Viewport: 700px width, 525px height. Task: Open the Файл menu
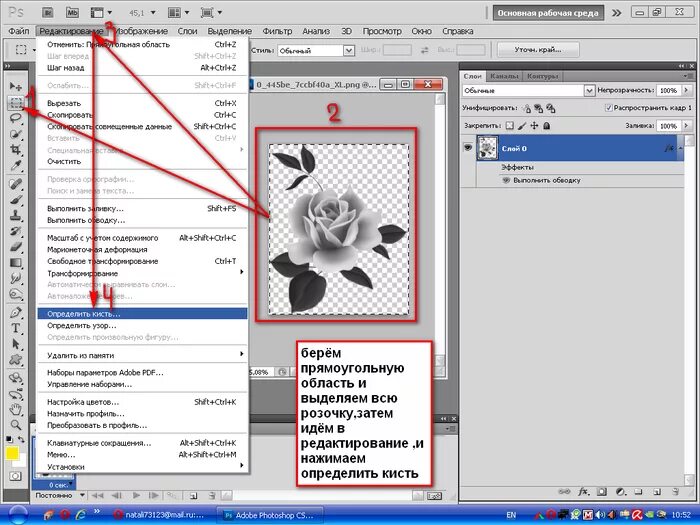(19, 31)
